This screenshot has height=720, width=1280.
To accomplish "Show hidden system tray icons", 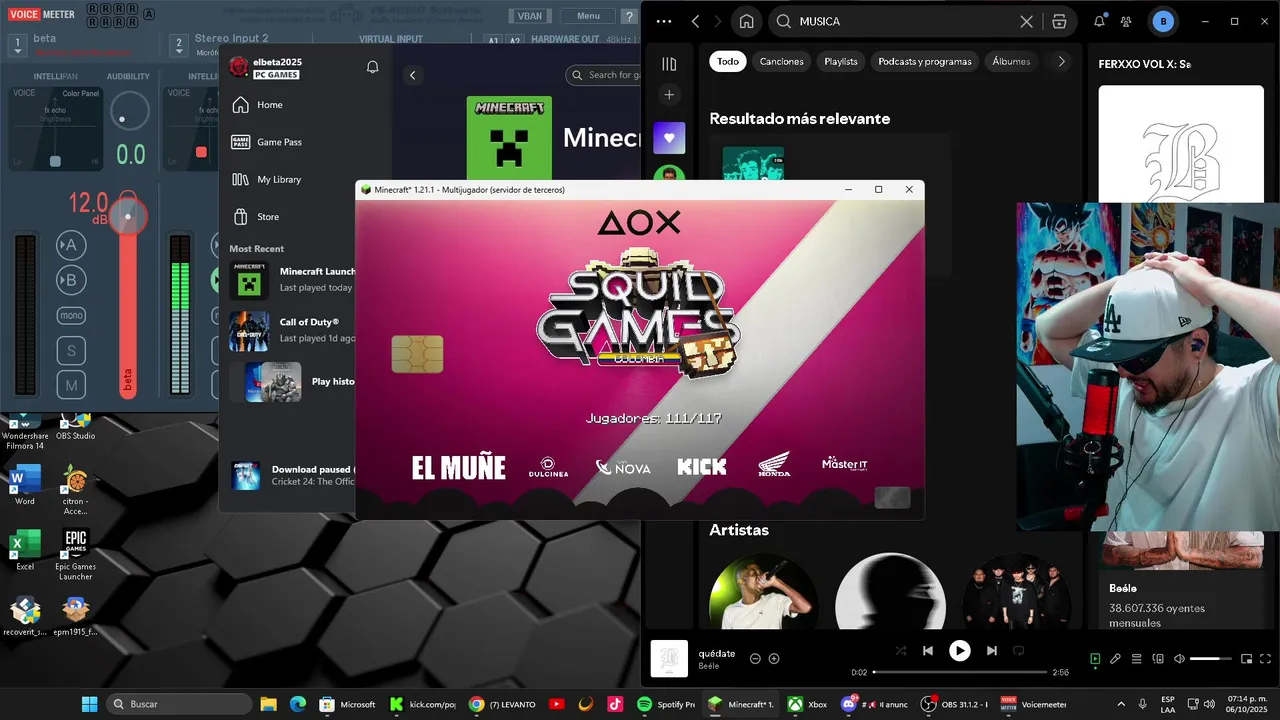I will [x=1120, y=704].
